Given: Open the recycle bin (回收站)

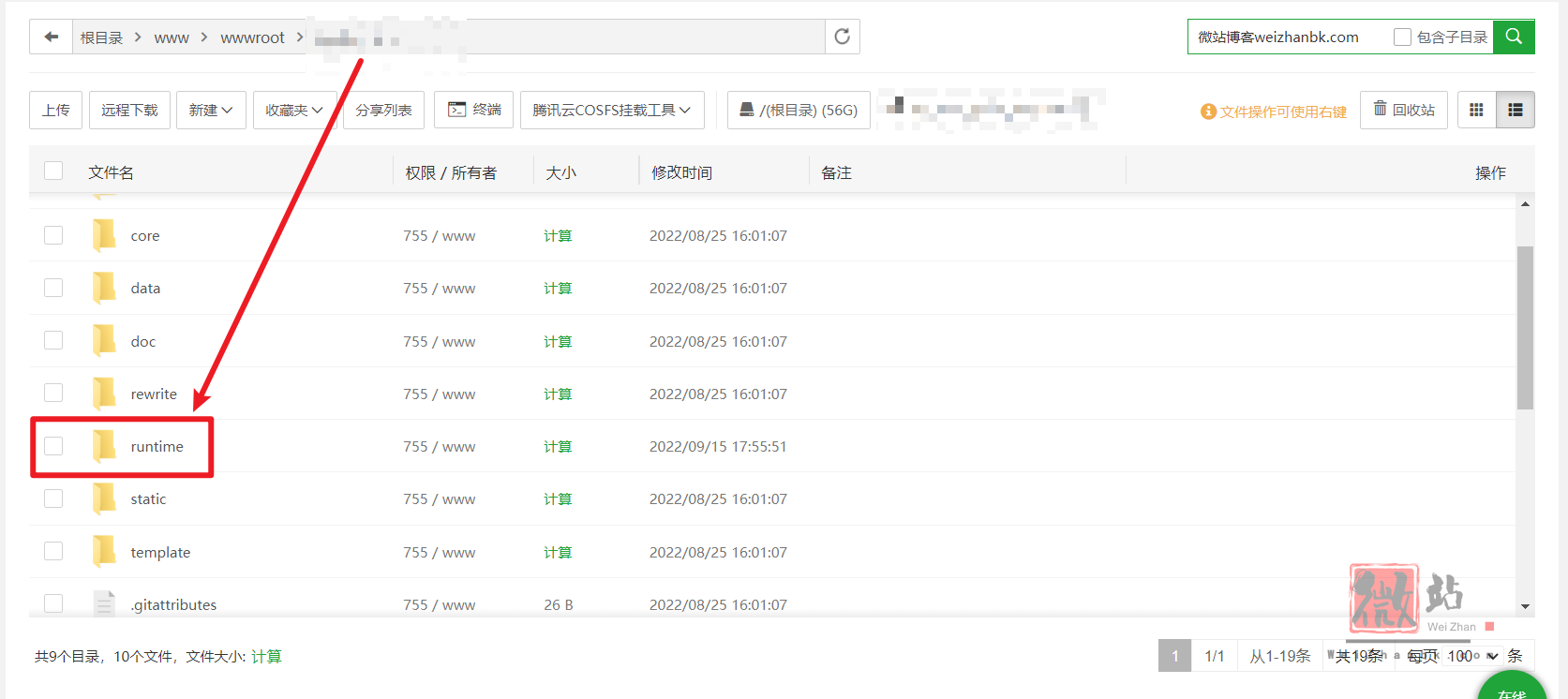Looking at the screenshot, I should [x=1404, y=110].
